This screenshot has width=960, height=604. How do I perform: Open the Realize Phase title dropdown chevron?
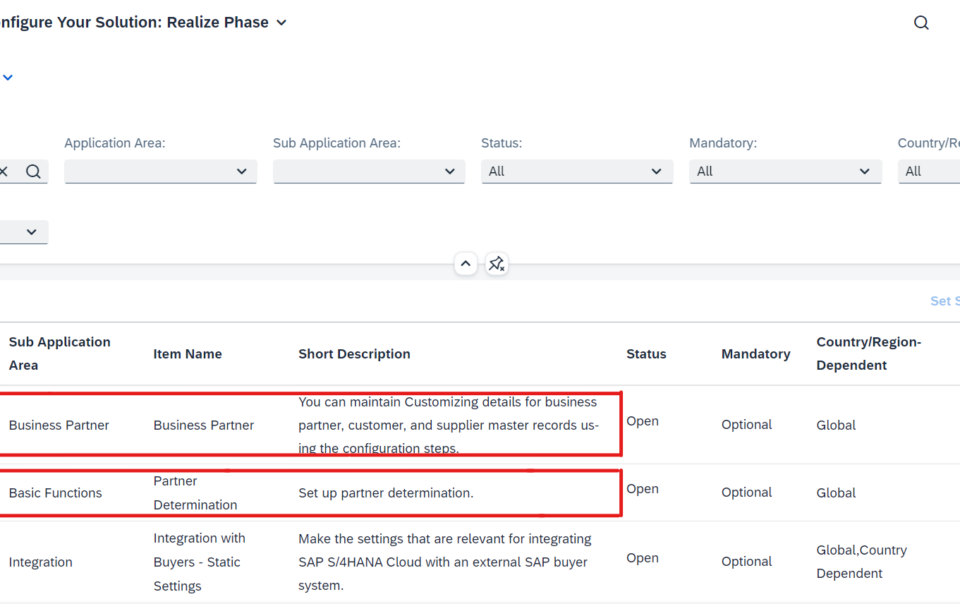(282, 23)
